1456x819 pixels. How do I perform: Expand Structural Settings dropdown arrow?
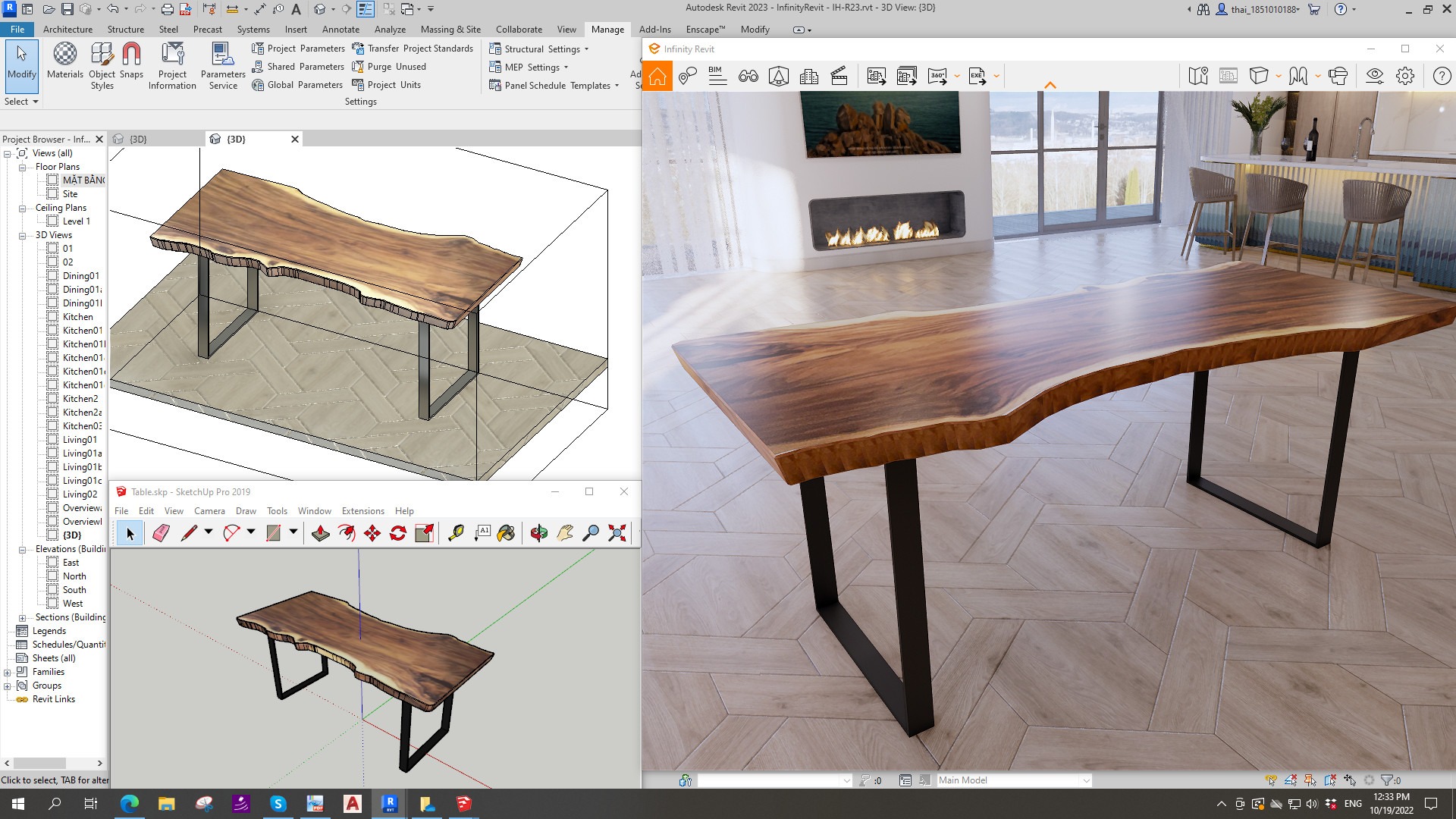[x=586, y=49]
